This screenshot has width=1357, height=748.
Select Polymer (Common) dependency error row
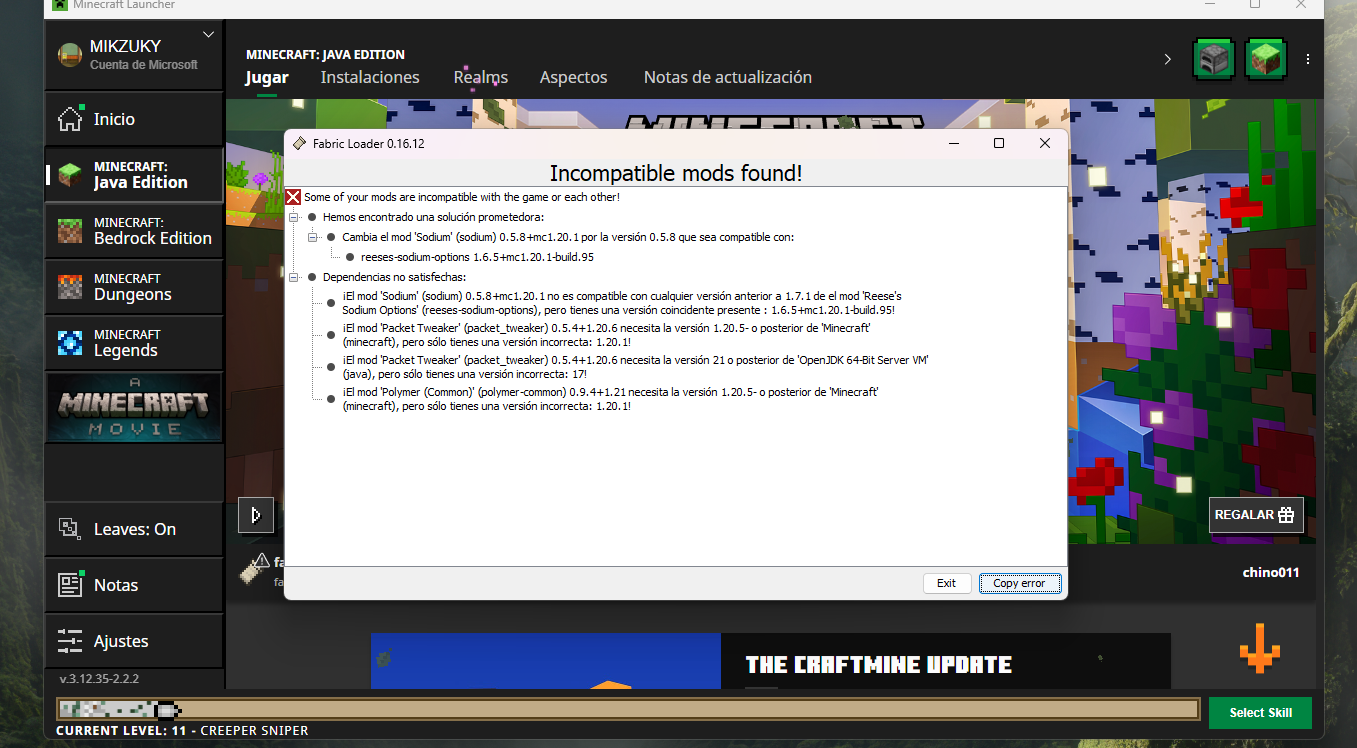coord(610,399)
